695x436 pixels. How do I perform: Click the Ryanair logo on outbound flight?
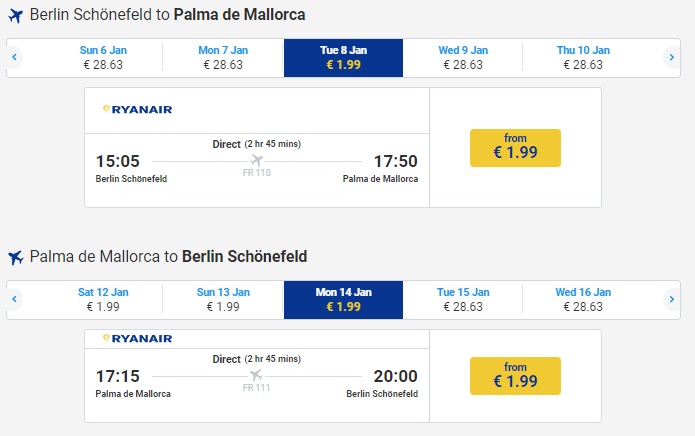(137, 110)
